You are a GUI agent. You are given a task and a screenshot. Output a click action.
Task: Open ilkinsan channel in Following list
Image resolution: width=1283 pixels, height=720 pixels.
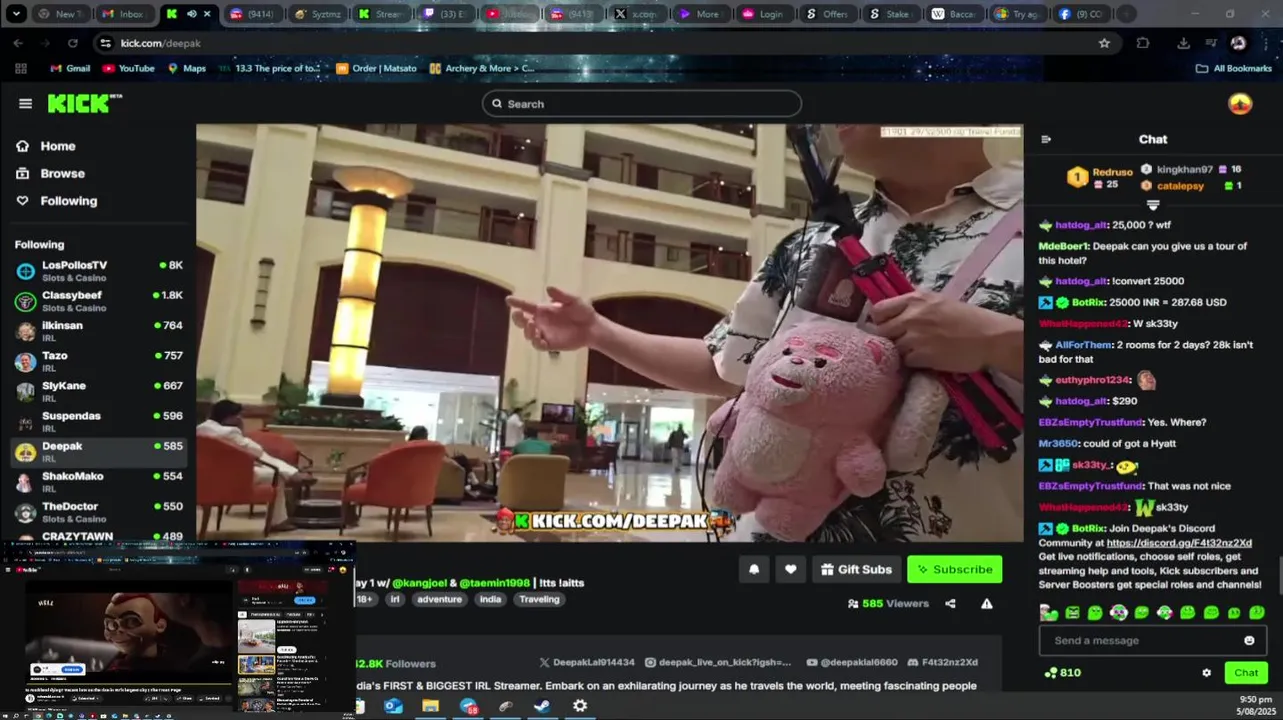click(x=98, y=331)
